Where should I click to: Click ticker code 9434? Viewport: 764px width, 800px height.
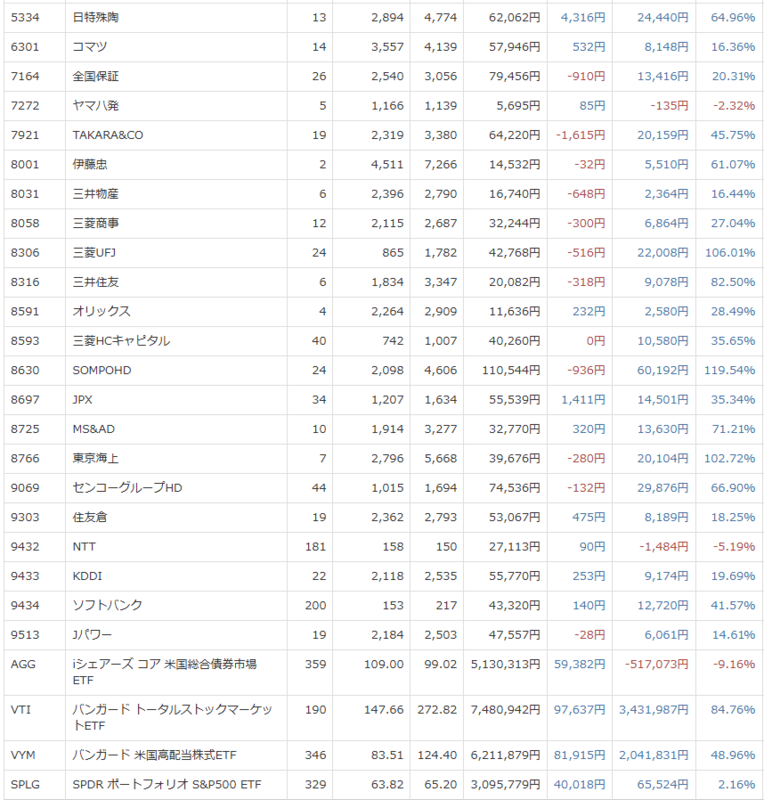click(x=25, y=605)
